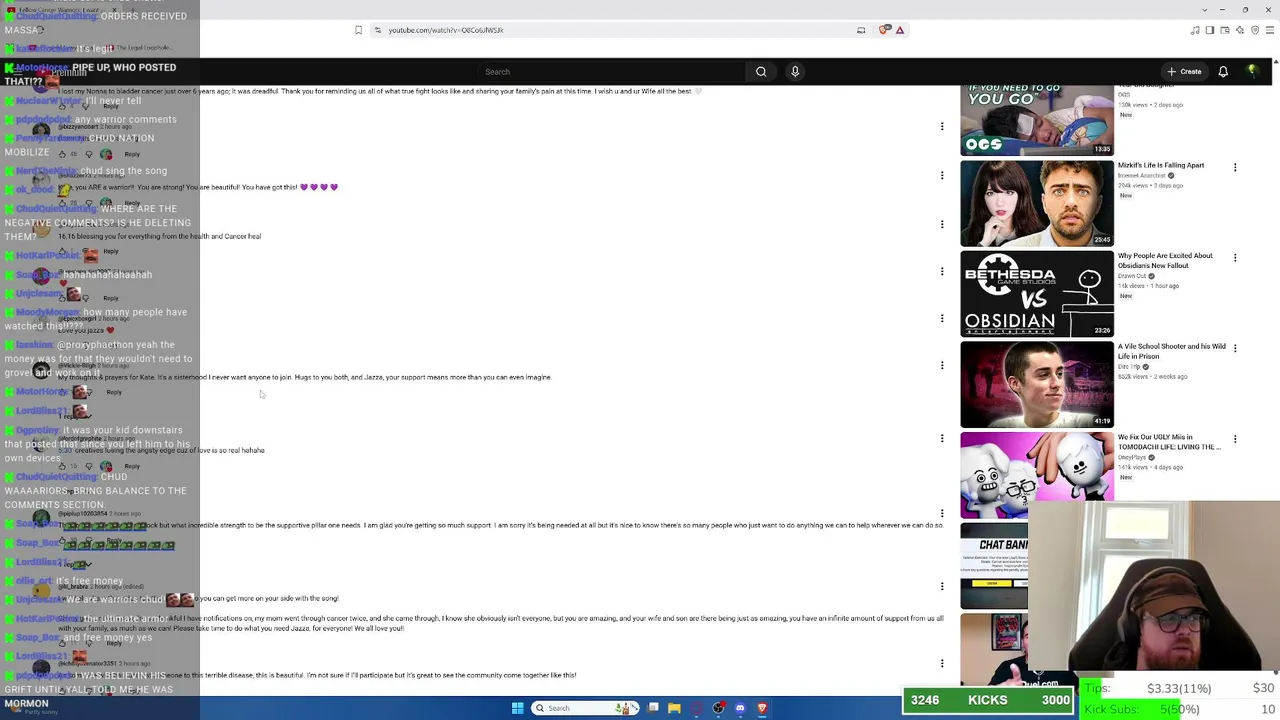Open options for the 'terrible disease, this is beautiful' comment

(x=942, y=662)
